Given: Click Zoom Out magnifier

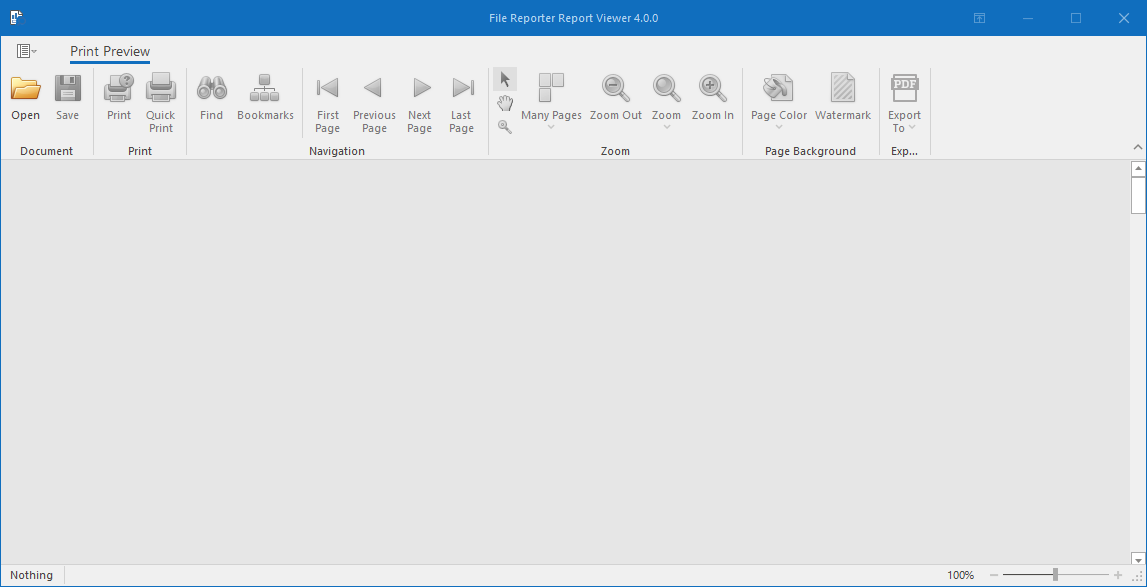Looking at the screenshot, I should click(x=616, y=97).
